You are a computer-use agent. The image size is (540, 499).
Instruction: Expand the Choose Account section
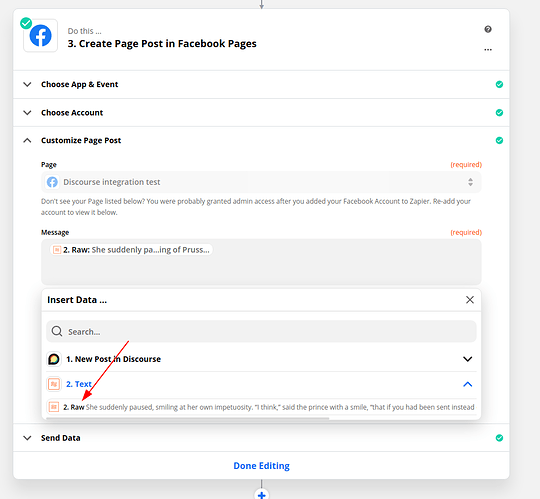coord(261,113)
